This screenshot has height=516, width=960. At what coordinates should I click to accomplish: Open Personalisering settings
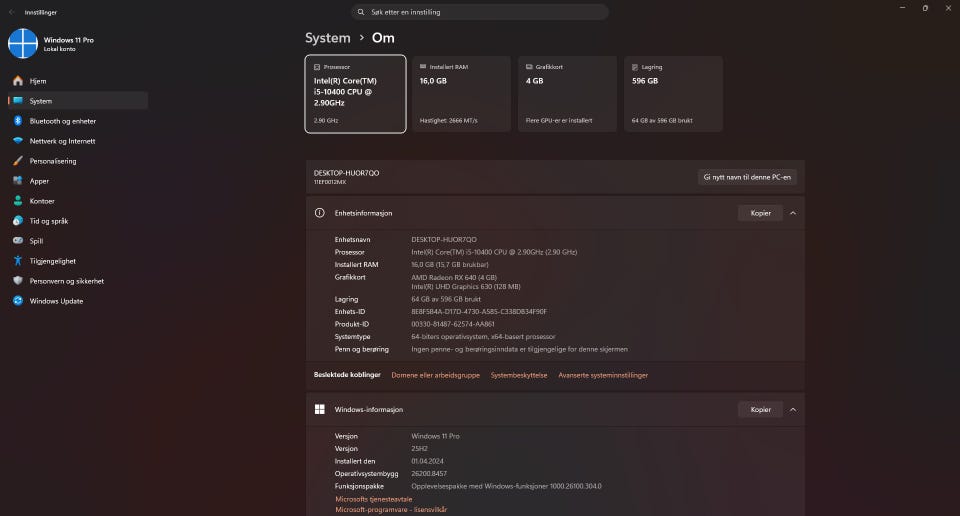[78, 161]
